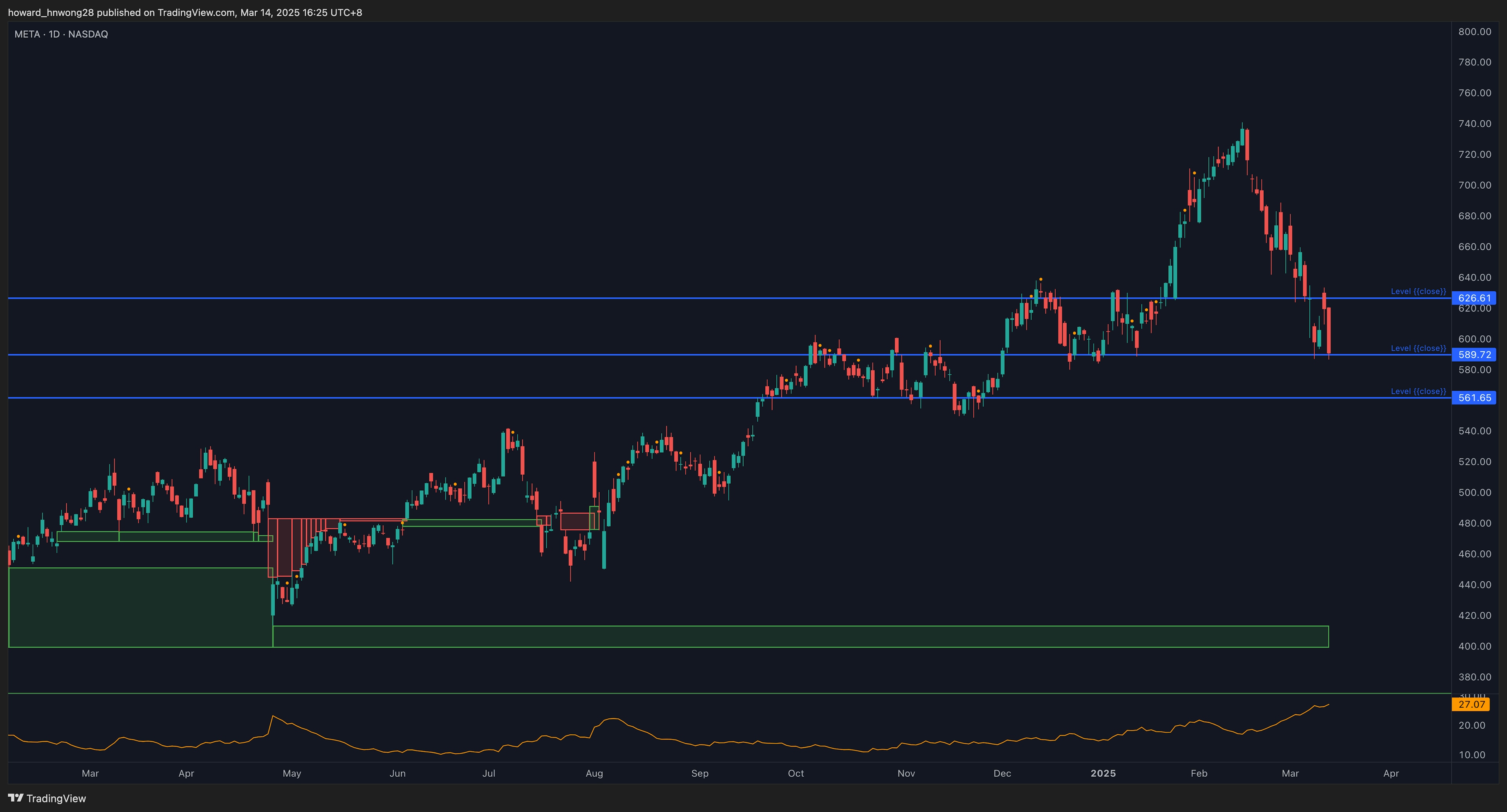1507x812 pixels.
Task: Select the 589.72 blue price tag
Action: tap(1474, 355)
